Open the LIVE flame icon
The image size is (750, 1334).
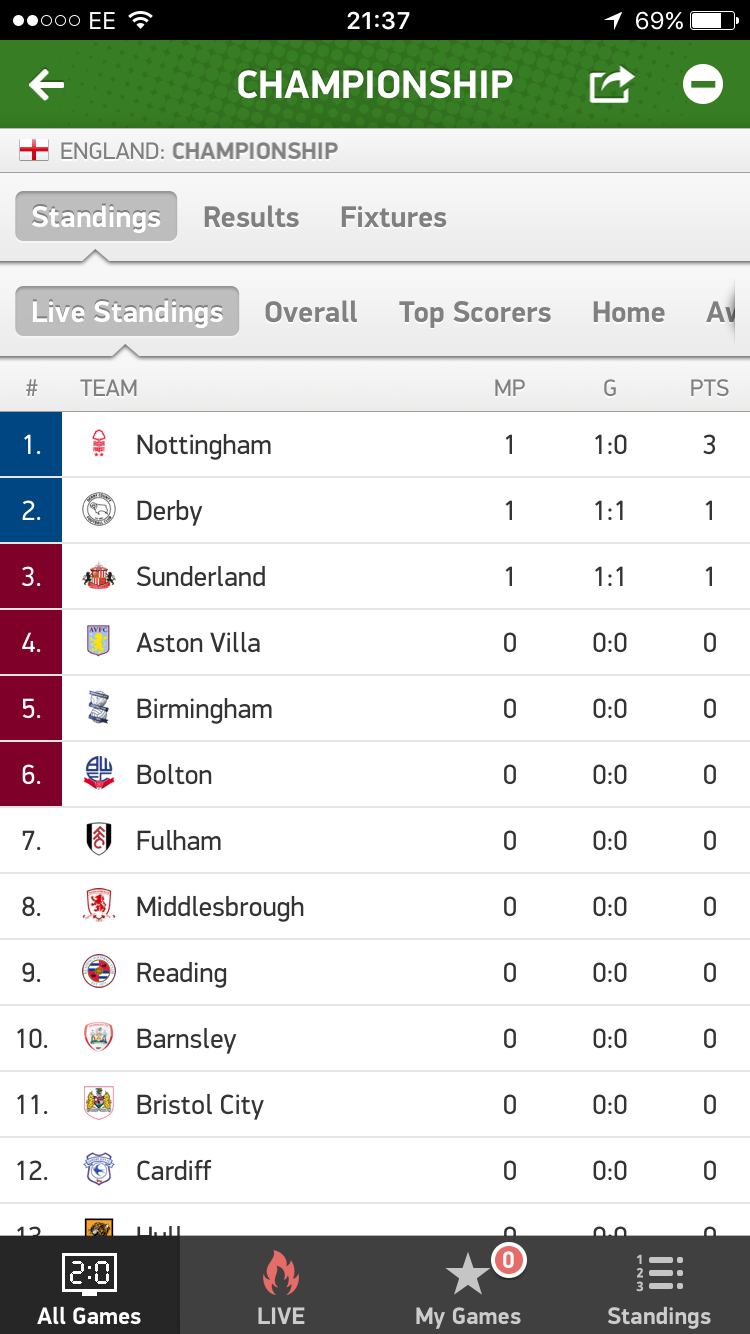(281, 1276)
